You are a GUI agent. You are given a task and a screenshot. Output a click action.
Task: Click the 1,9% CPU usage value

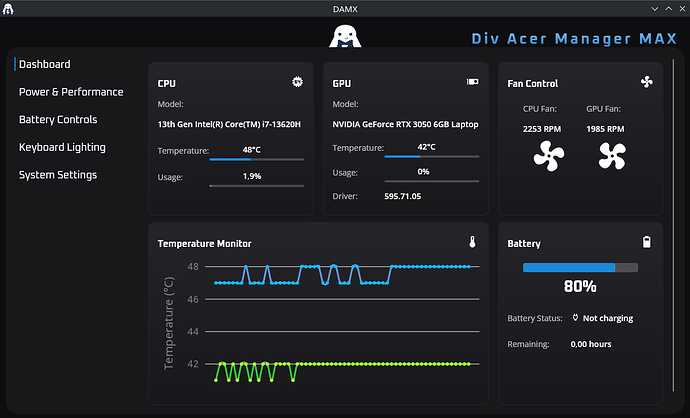(252, 176)
